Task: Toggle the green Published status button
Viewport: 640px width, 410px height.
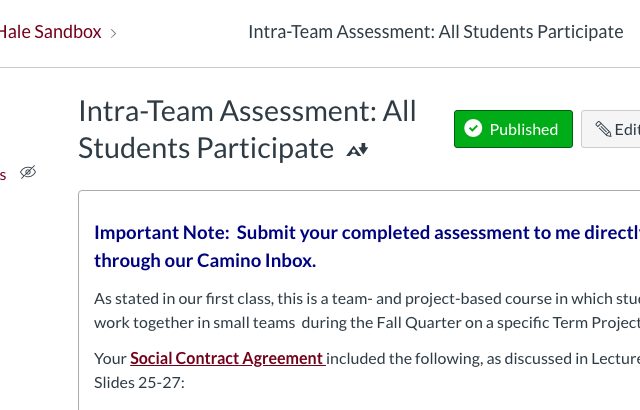Action: pyautogui.click(x=513, y=129)
